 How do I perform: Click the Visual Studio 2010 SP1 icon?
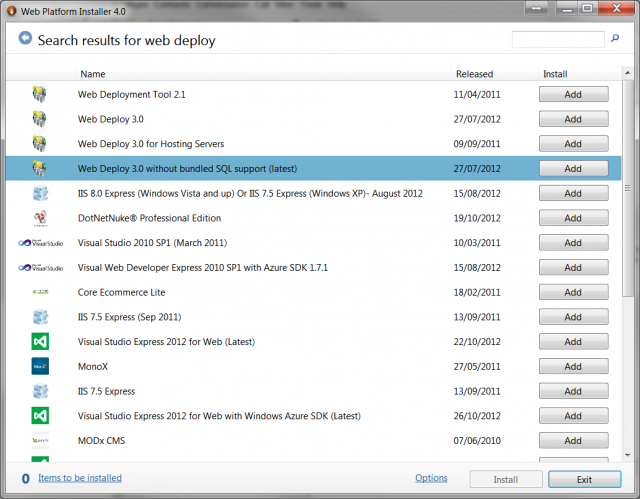coord(40,243)
